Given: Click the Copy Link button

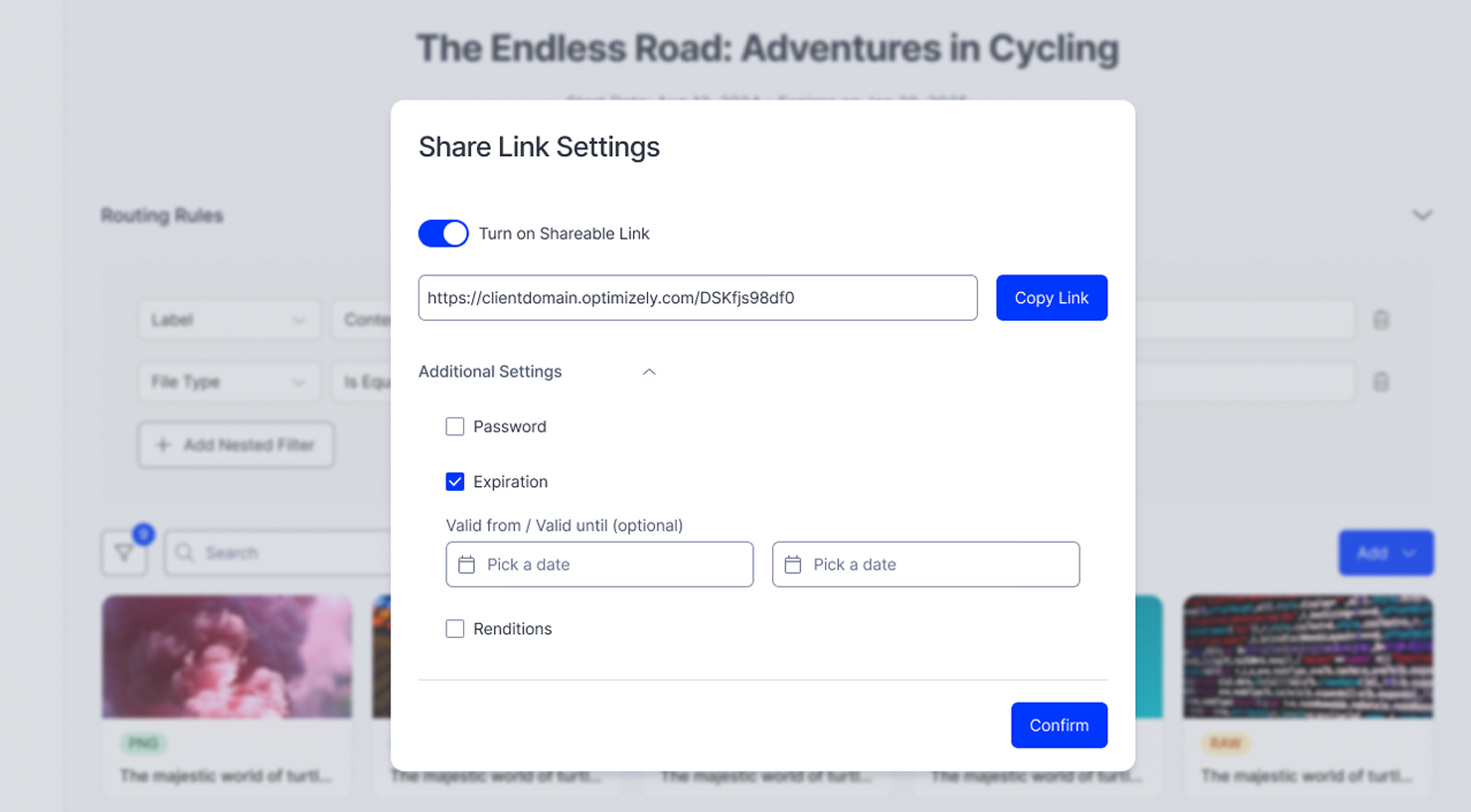Looking at the screenshot, I should point(1052,298).
